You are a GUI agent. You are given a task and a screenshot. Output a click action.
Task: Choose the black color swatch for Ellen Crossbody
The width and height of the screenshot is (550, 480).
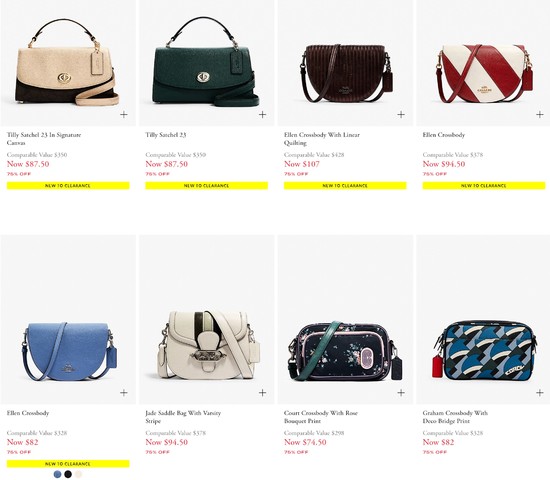tap(68, 474)
